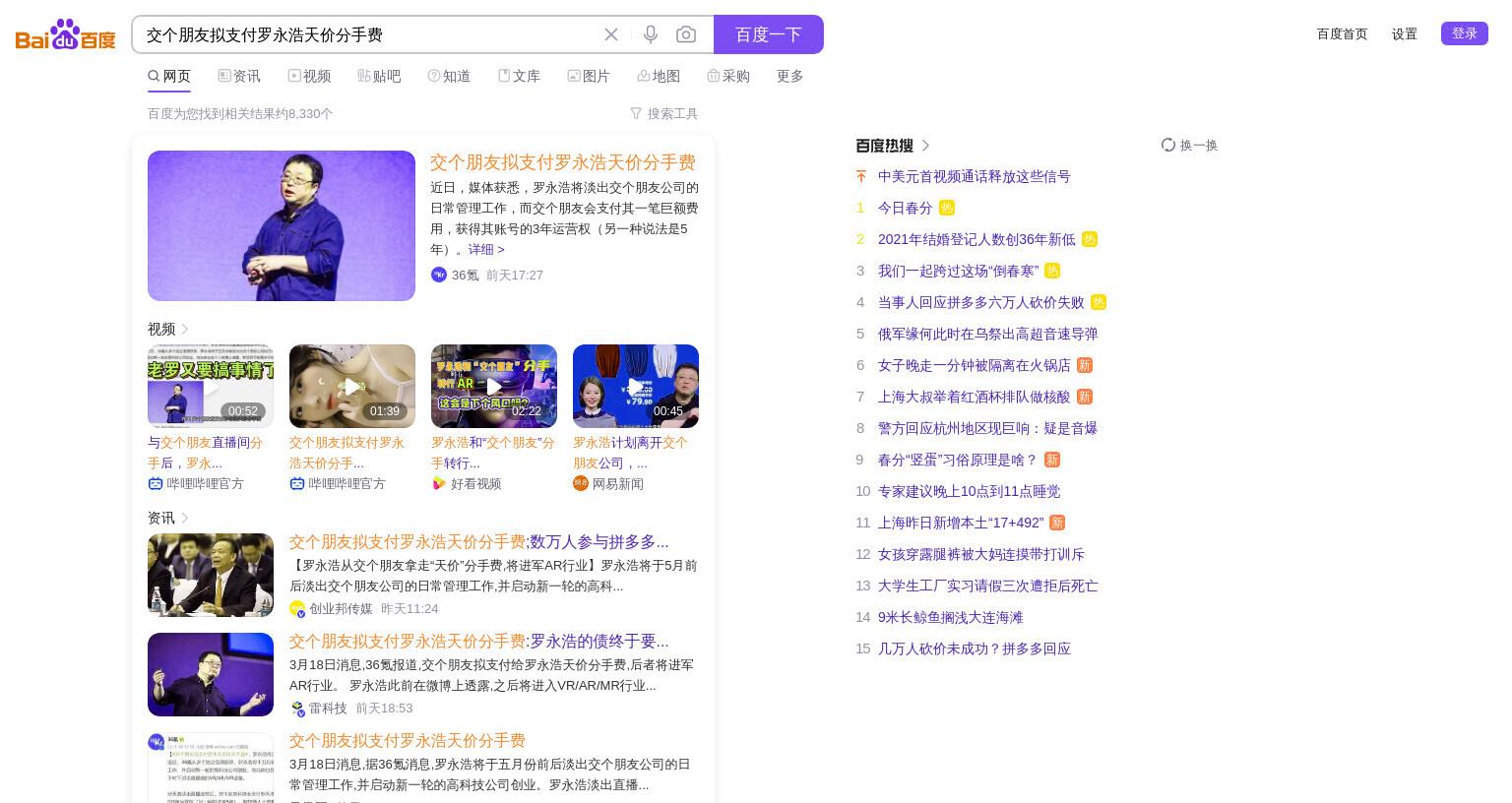Play the 02:22 video thumbnail
The height and width of the screenshot is (803, 1512).
click(494, 386)
